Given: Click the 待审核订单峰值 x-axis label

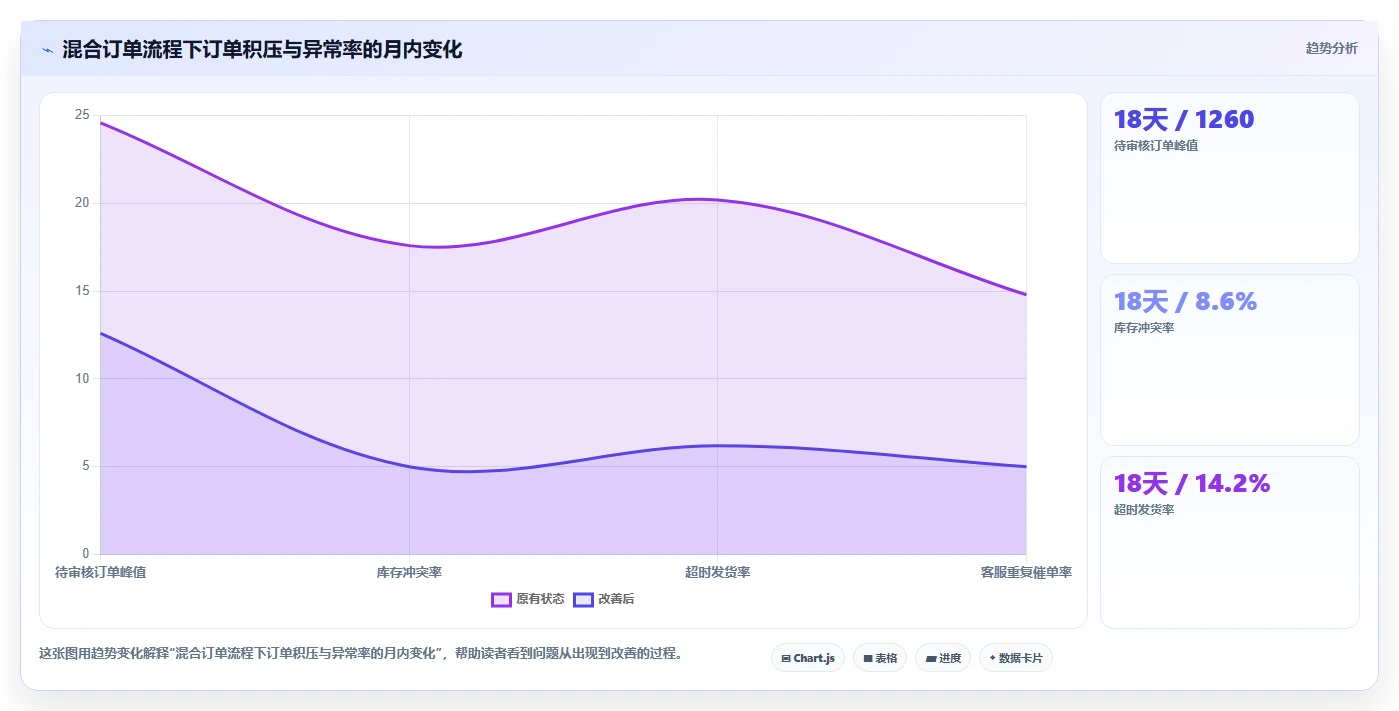Looking at the screenshot, I should [x=100, y=573].
